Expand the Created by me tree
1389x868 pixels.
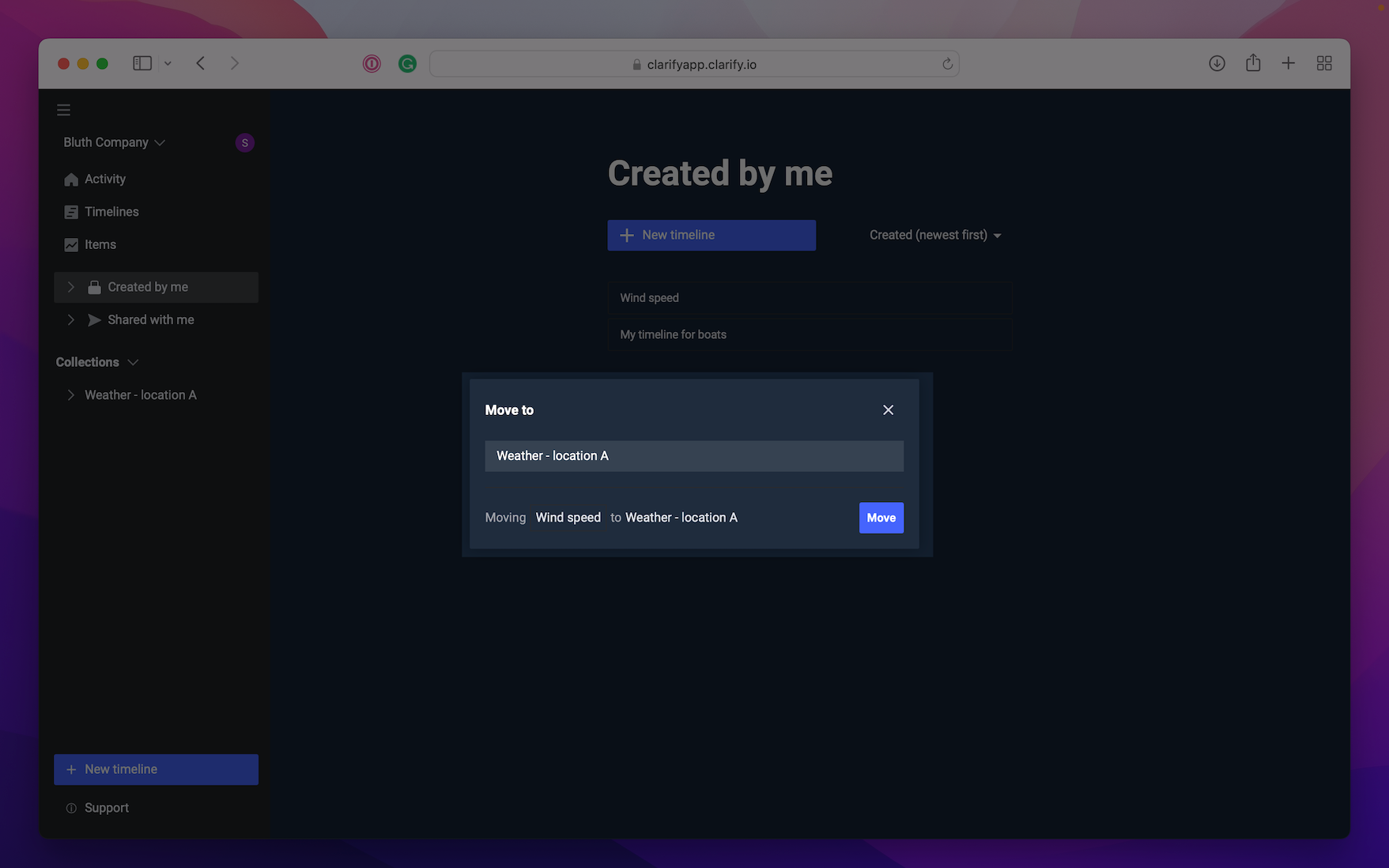click(71, 287)
